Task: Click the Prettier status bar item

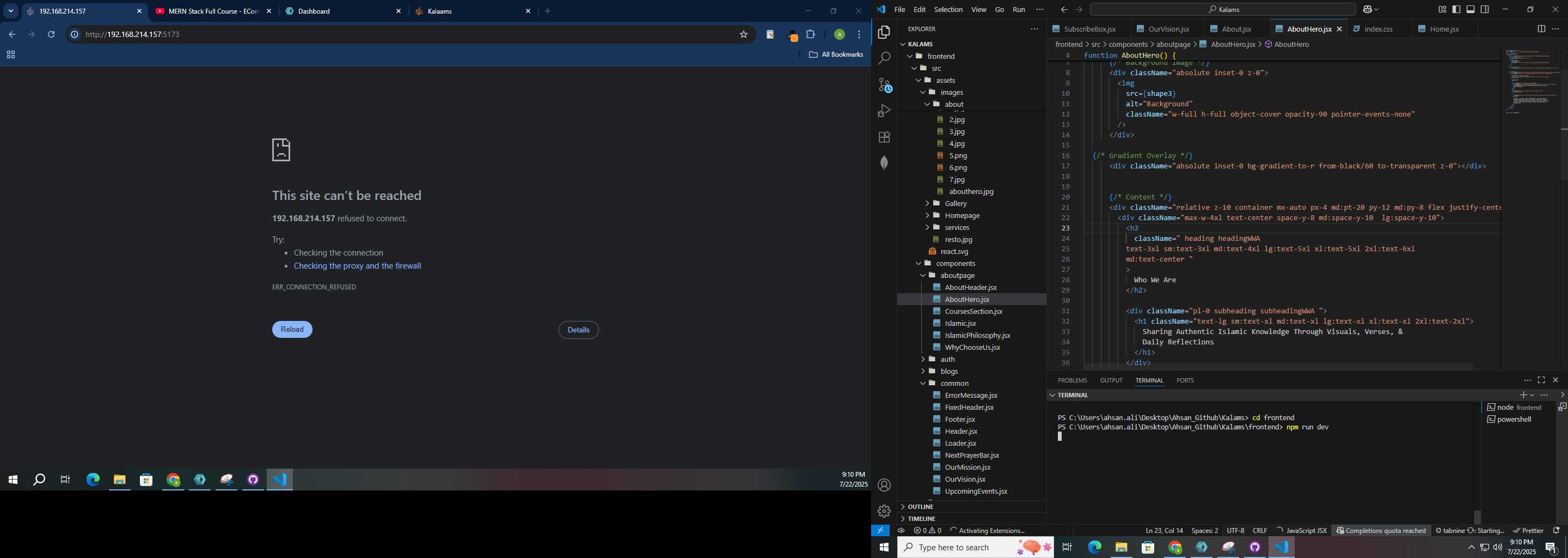Action: (1528, 531)
